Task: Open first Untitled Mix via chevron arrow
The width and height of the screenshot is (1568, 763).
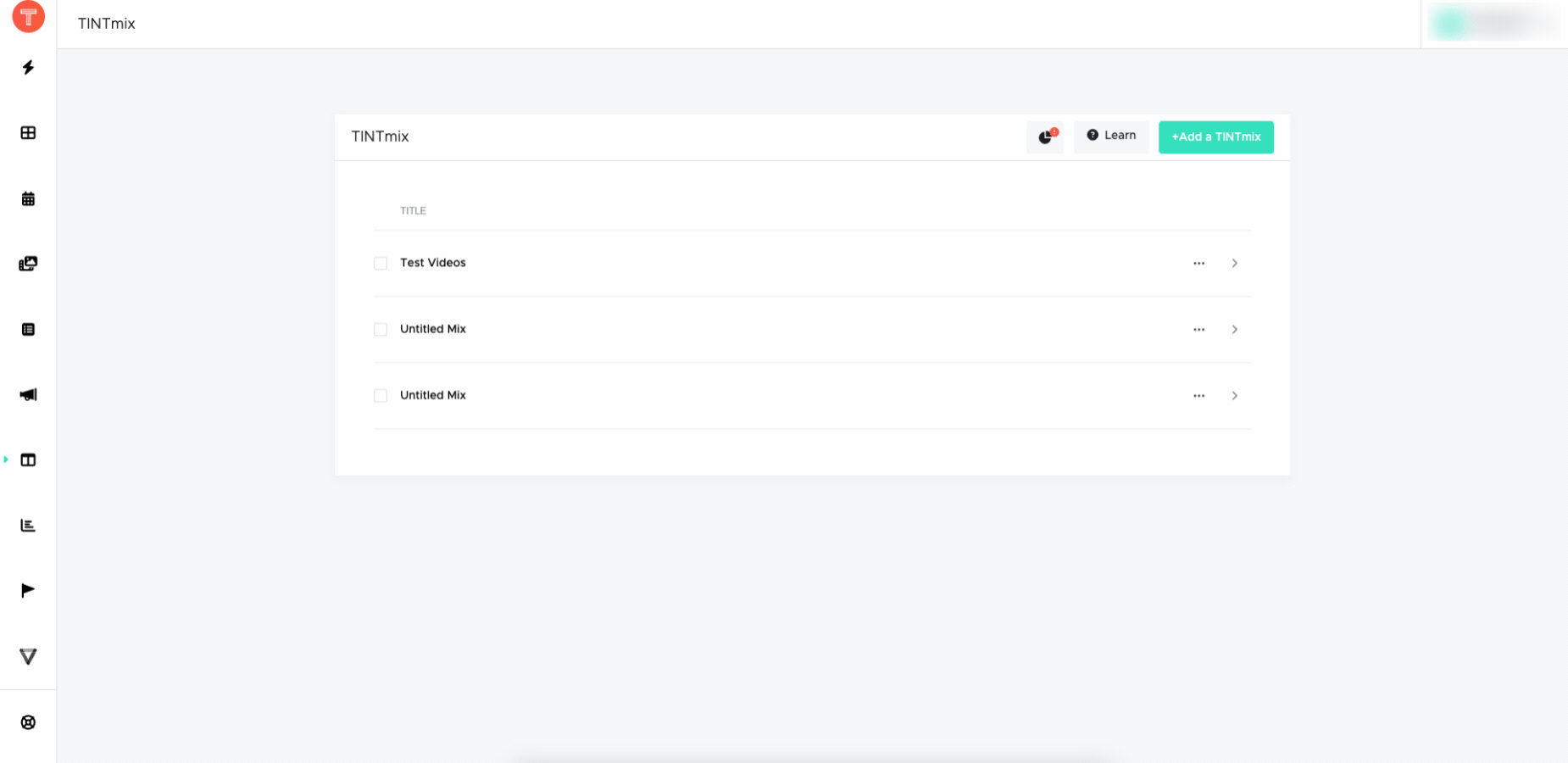Action: click(1235, 330)
